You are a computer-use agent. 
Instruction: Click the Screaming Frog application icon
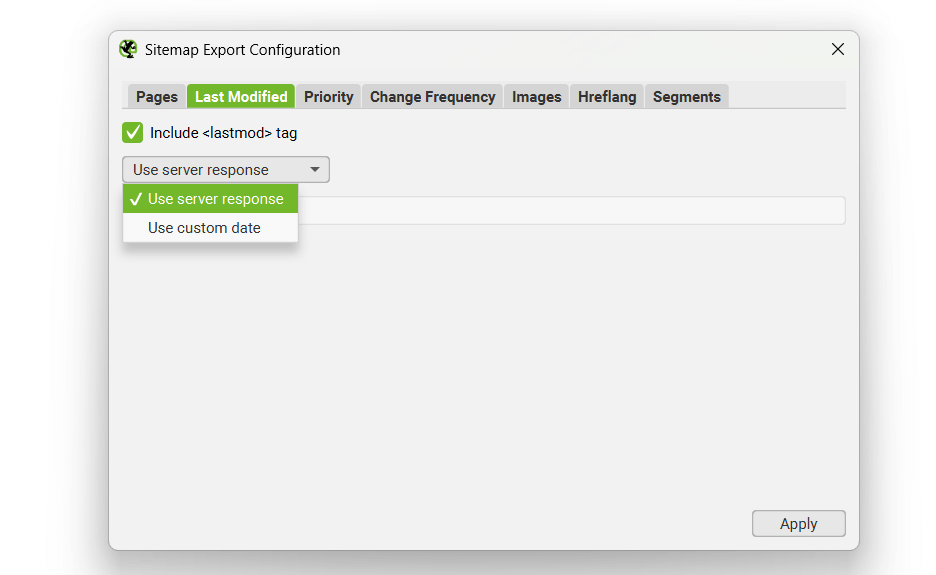(x=128, y=49)
